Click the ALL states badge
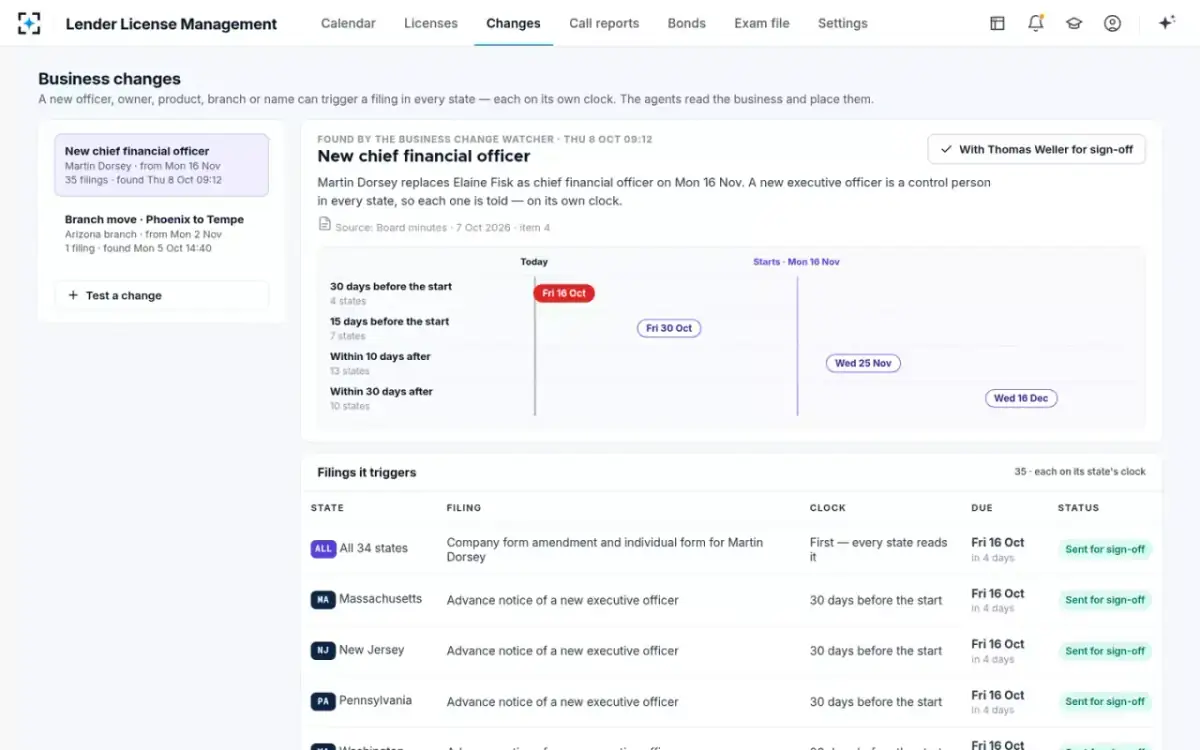This screenshot has height=750, width=1200. click(x=323, y=548)
